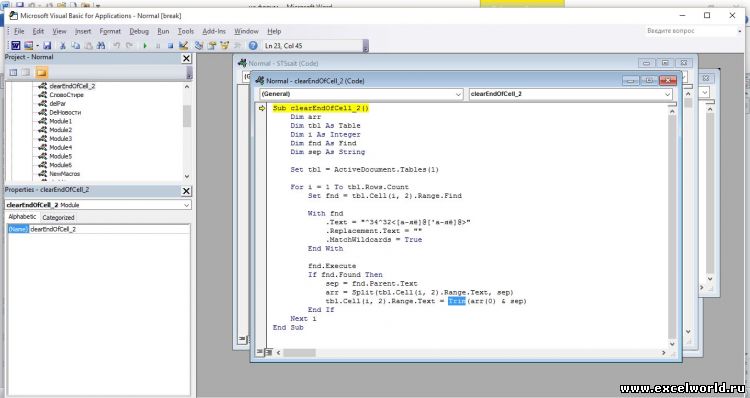Stop execution with the Reset square icon
Screen dimensions: 750x398
click(170, 45)
